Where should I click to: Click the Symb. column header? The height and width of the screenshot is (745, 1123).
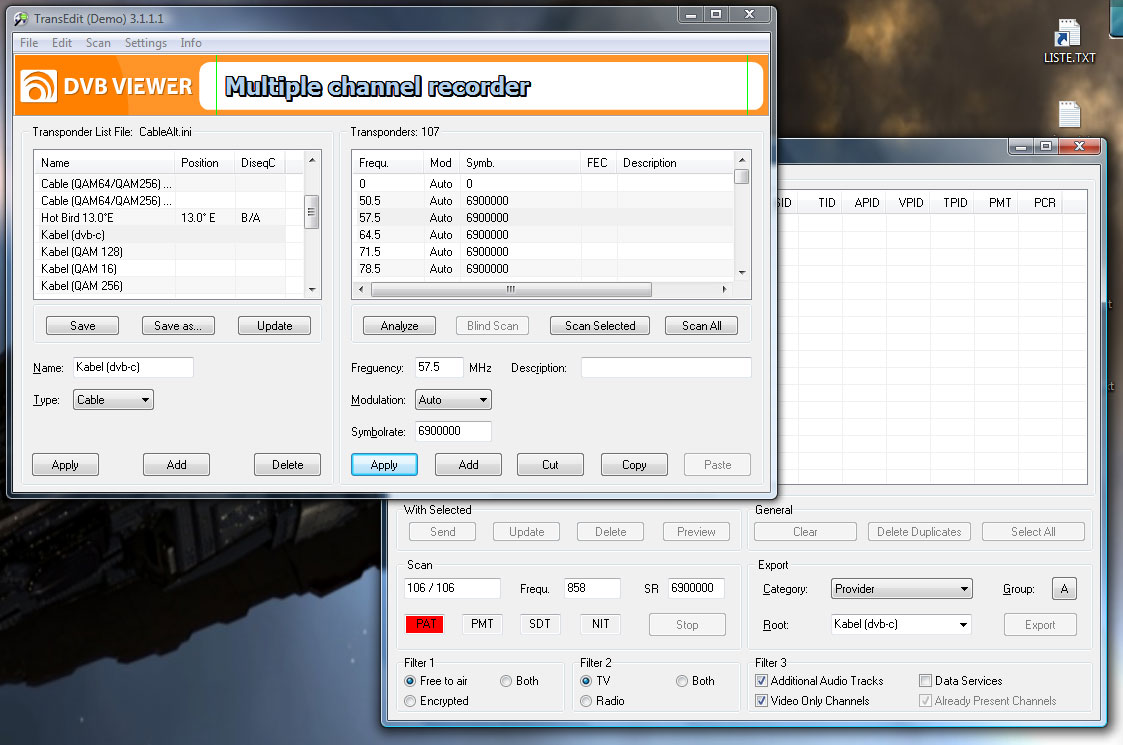click(x=519, y=163)
